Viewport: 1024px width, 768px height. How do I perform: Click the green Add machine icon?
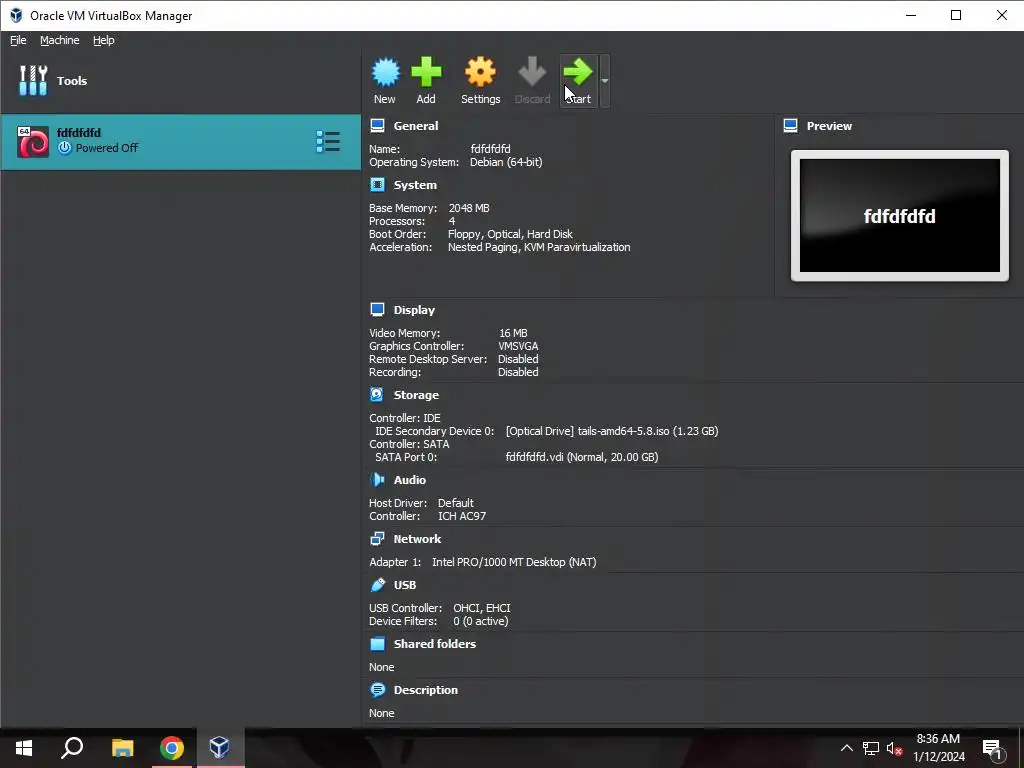tap(426, 72)
